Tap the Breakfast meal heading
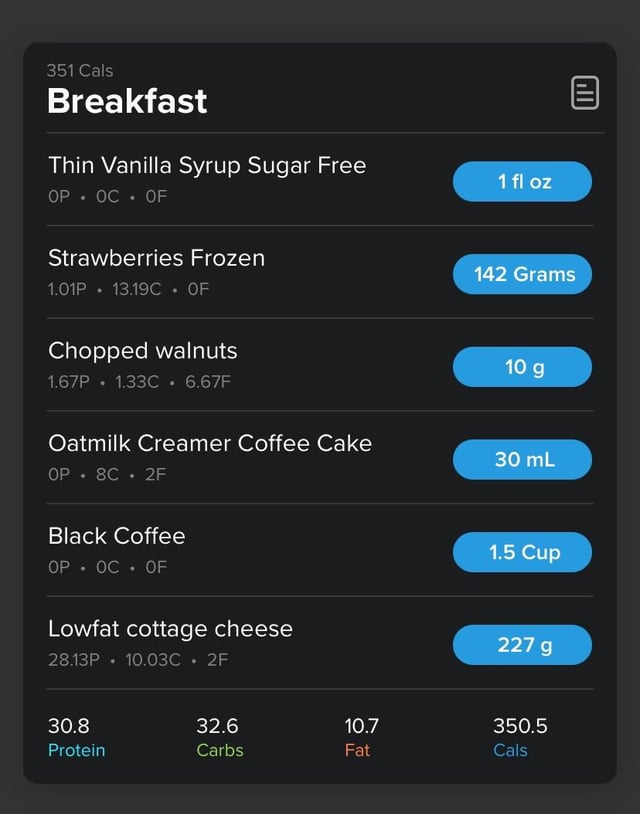 click(127, 101)
